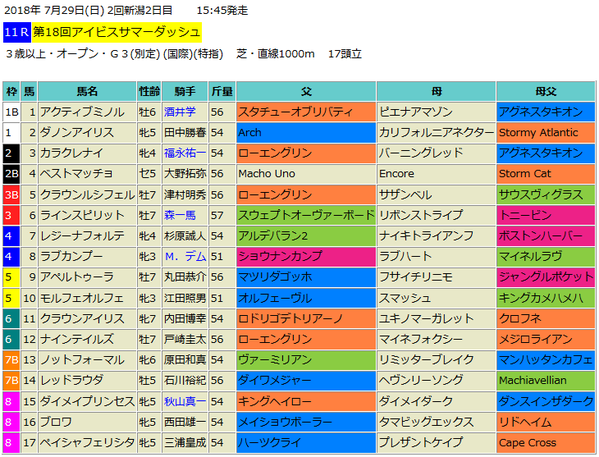Click dam cell リボンストライプ
The height and width of the screenshot is (457, 599).
436,216
